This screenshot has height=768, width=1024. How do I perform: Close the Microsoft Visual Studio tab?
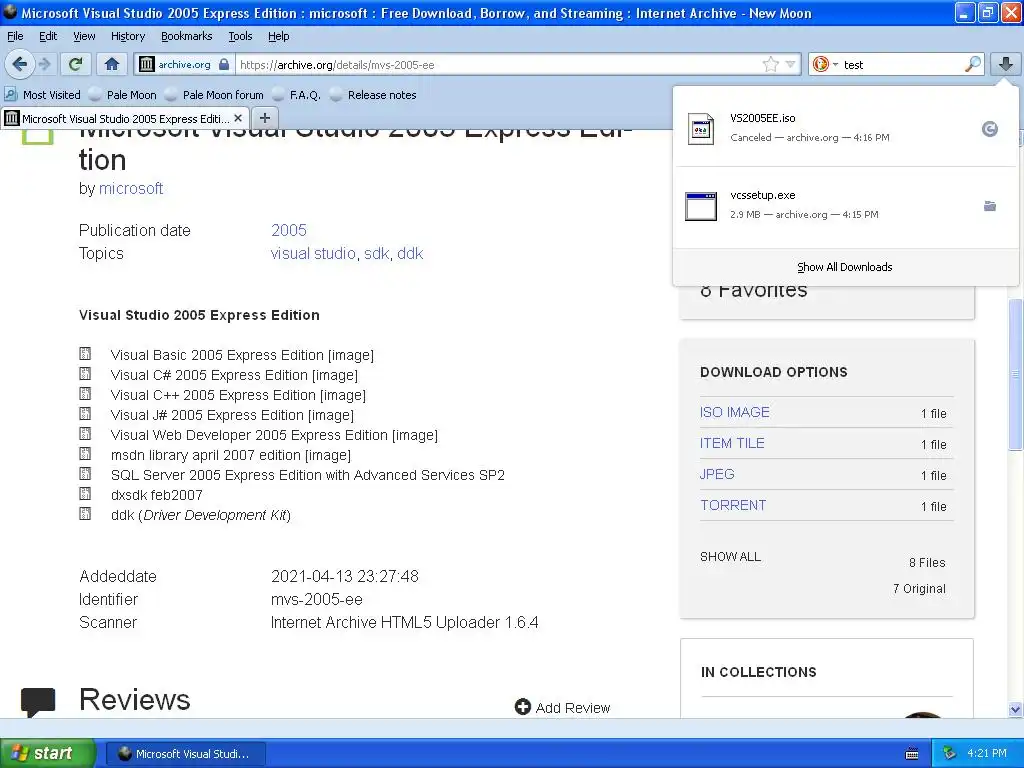coord(238,118)
